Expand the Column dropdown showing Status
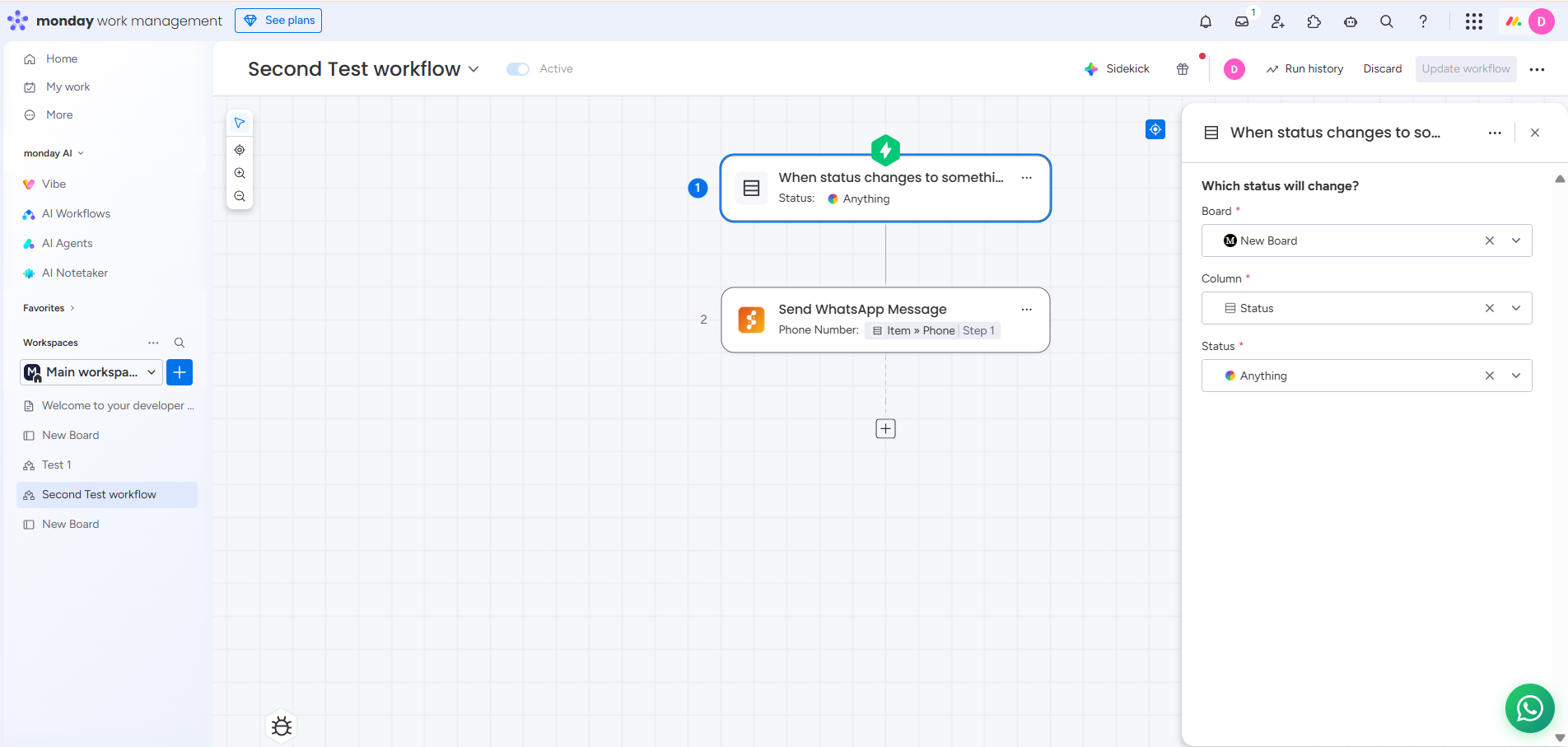 point(1515,308)
